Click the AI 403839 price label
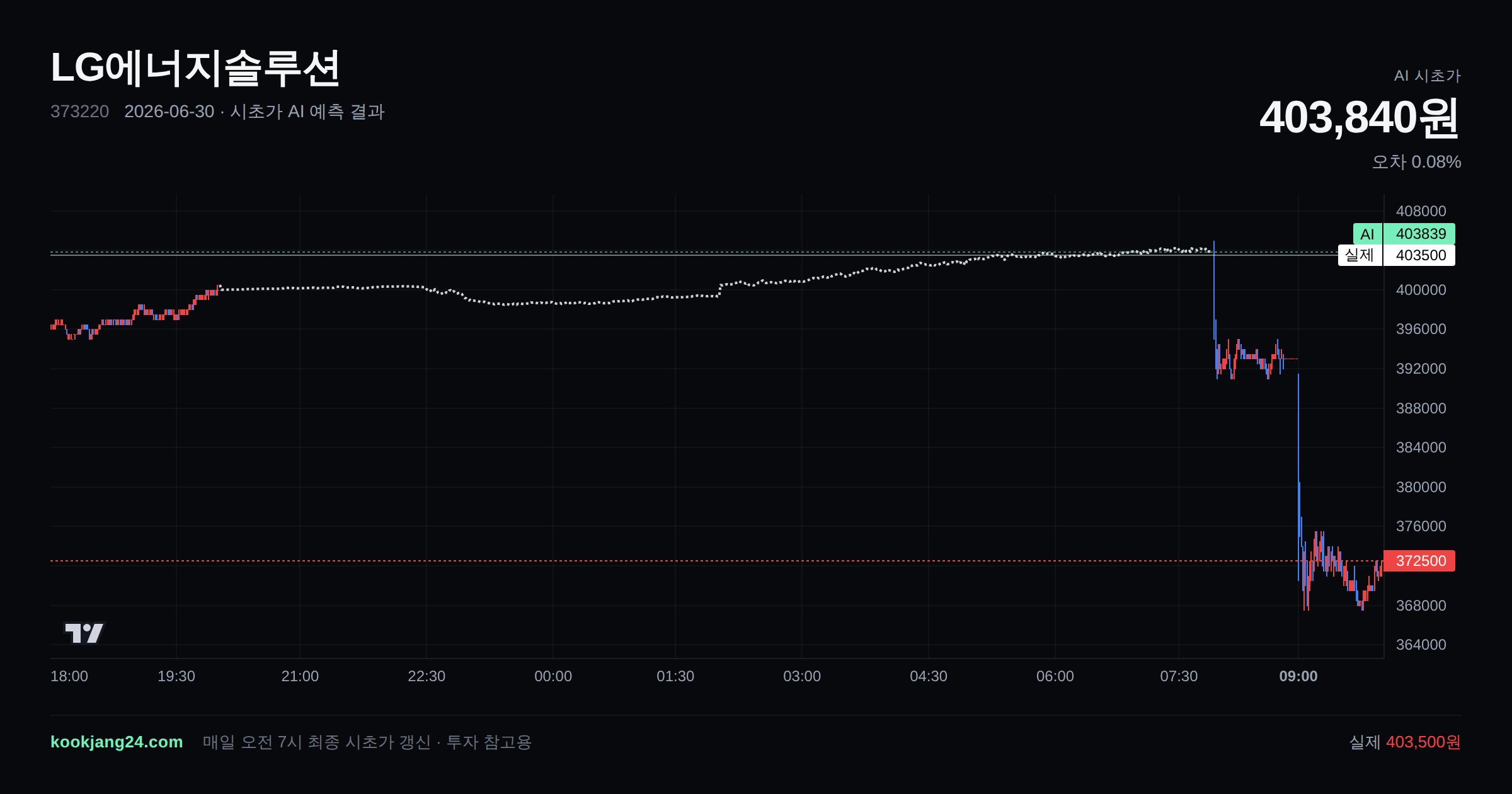 click(1404, 234)
